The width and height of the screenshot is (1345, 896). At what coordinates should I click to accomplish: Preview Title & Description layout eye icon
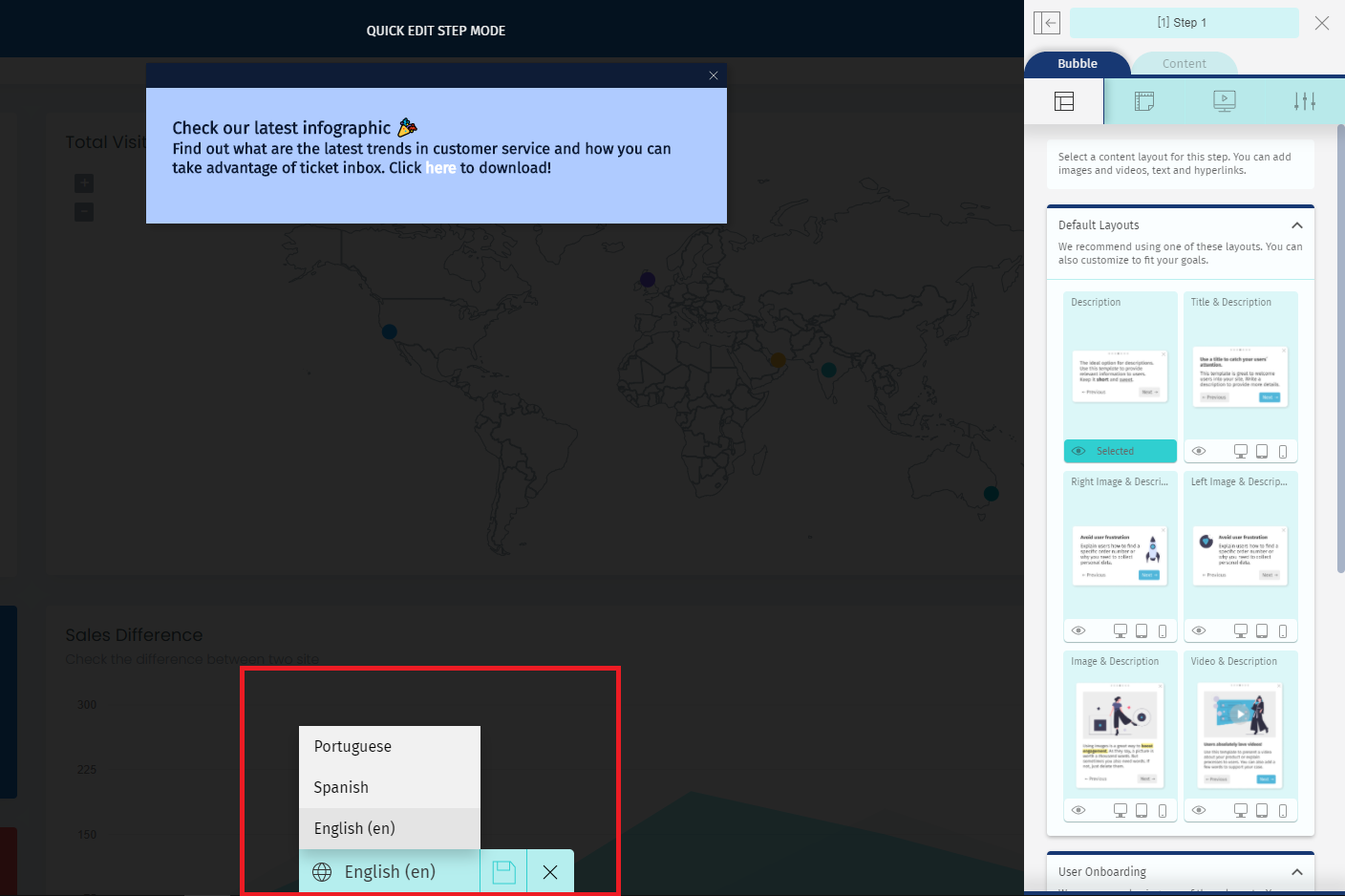click(1199, 451)
